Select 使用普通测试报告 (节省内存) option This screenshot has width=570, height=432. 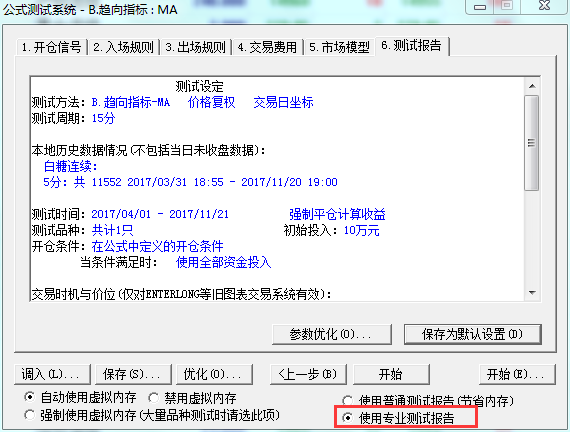428,401
